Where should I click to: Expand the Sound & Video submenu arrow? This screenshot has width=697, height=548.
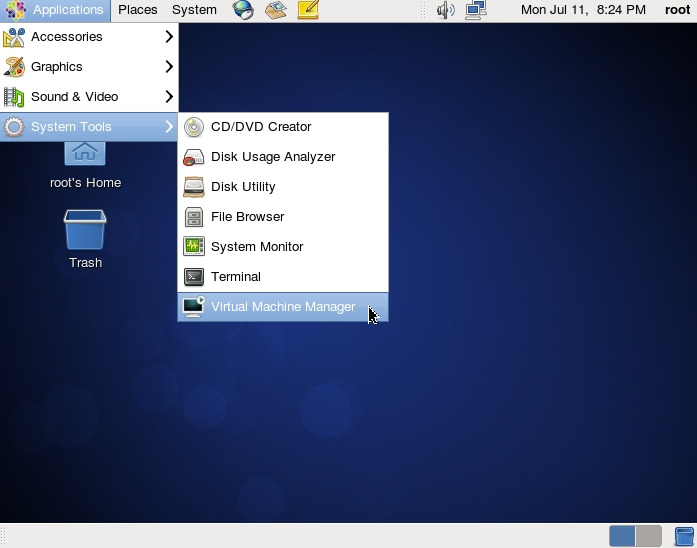click(x=169, y=96)
